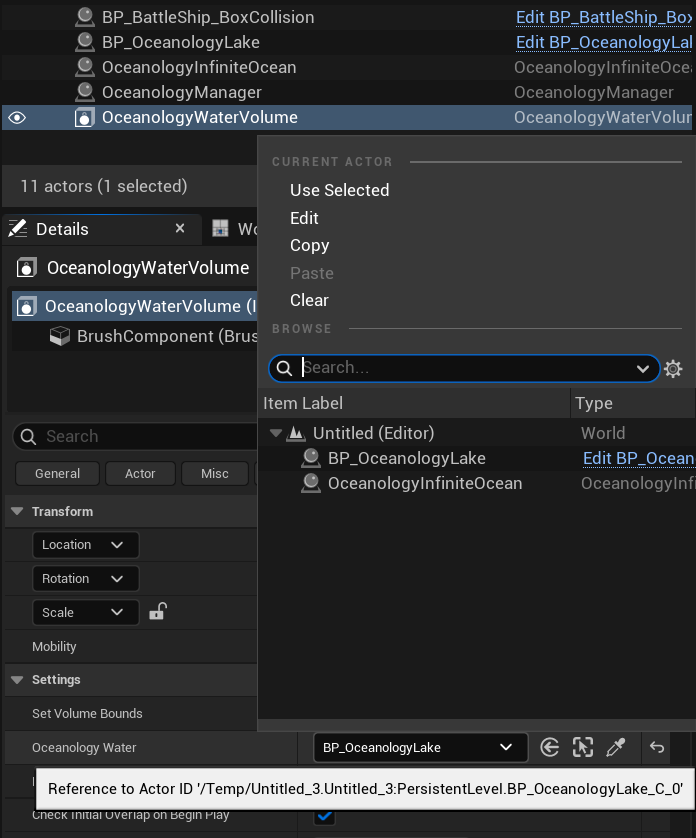Click the General filter button
The image size is (696, 838).
click(57, 474)
